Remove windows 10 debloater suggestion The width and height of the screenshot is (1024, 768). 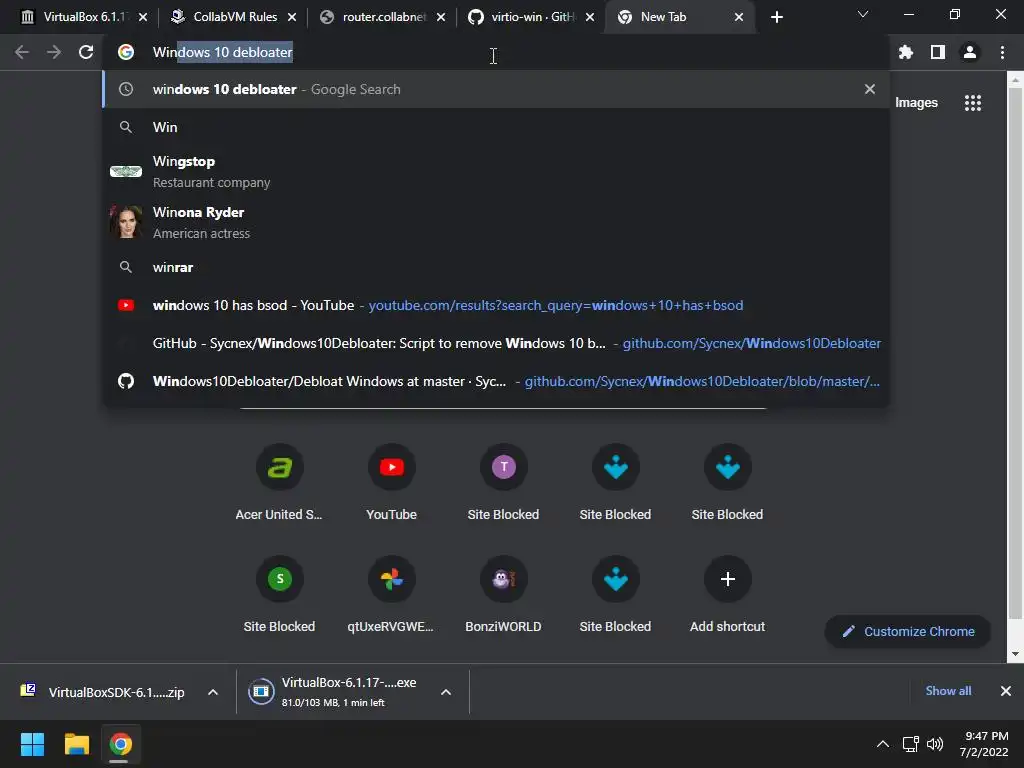(869, 89)
